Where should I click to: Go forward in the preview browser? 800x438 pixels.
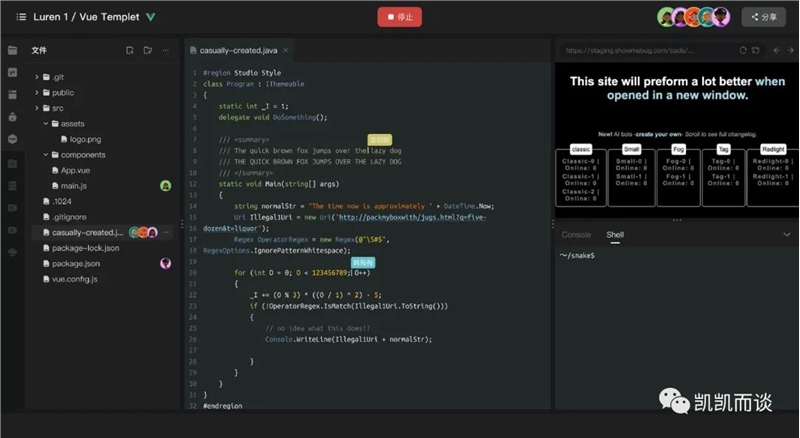pos(790,50)
